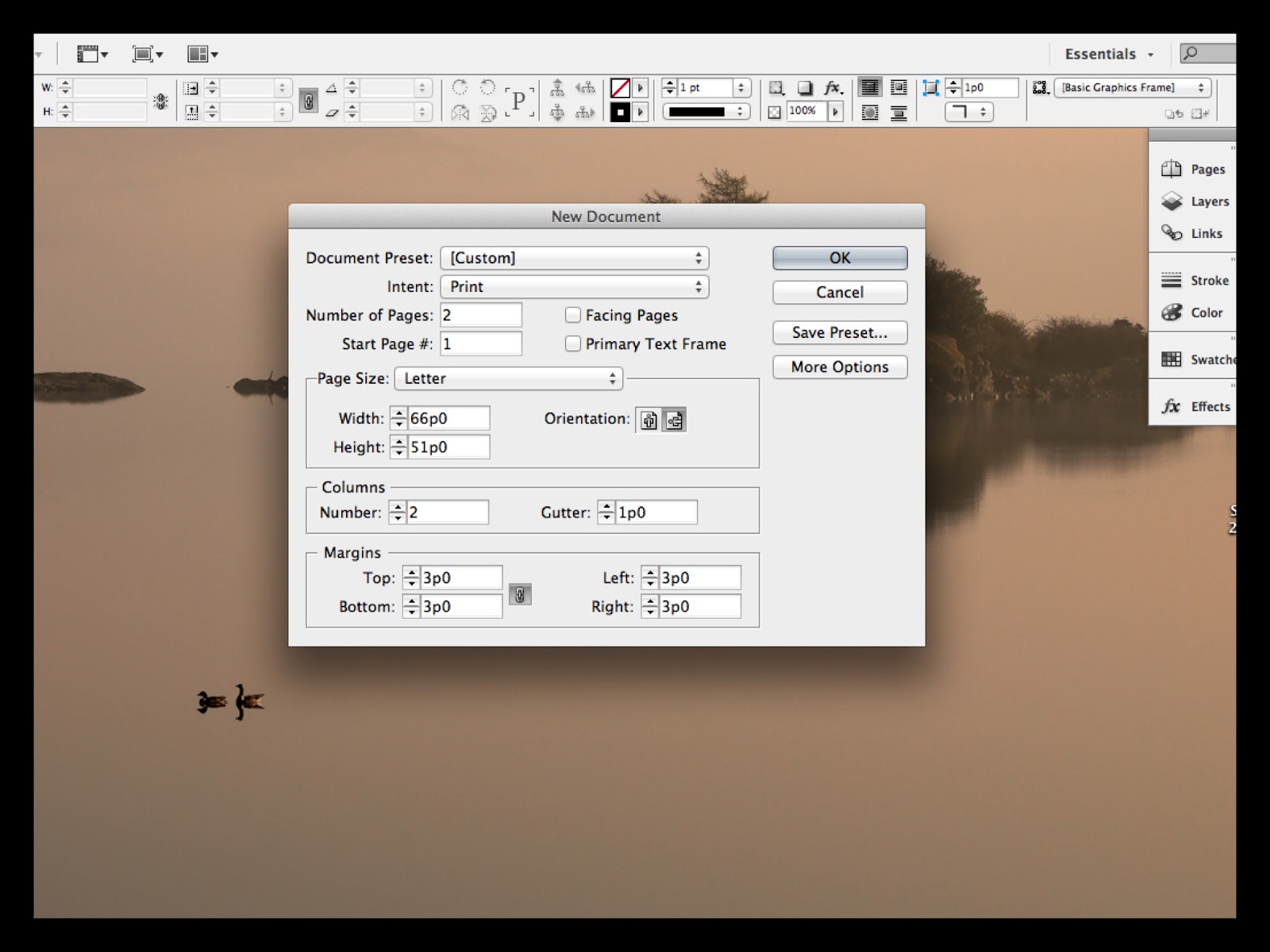Select landscape orientation icon
Viewport: 1270px width, 952px height.
[674, 420]
